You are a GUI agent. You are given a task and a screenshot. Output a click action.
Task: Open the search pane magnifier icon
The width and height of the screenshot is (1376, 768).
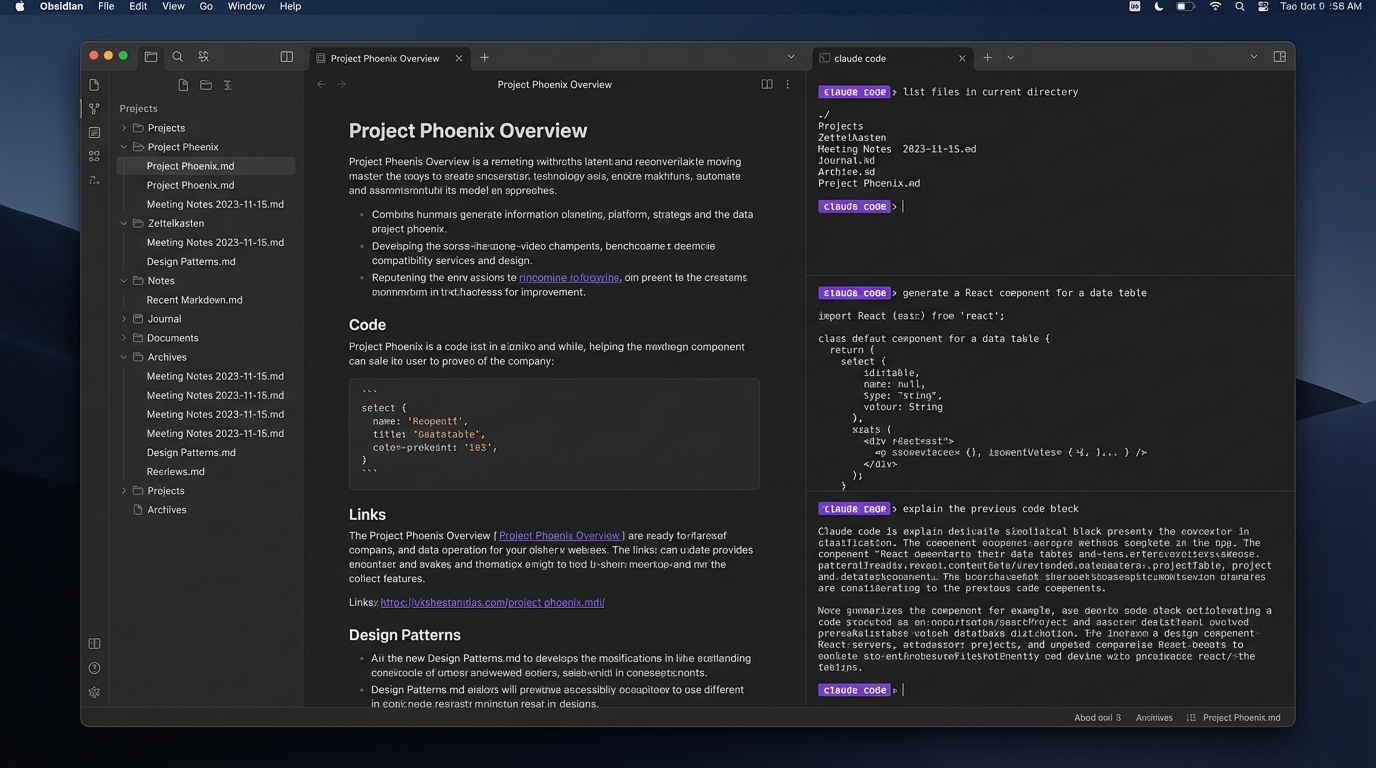[177, 57]
